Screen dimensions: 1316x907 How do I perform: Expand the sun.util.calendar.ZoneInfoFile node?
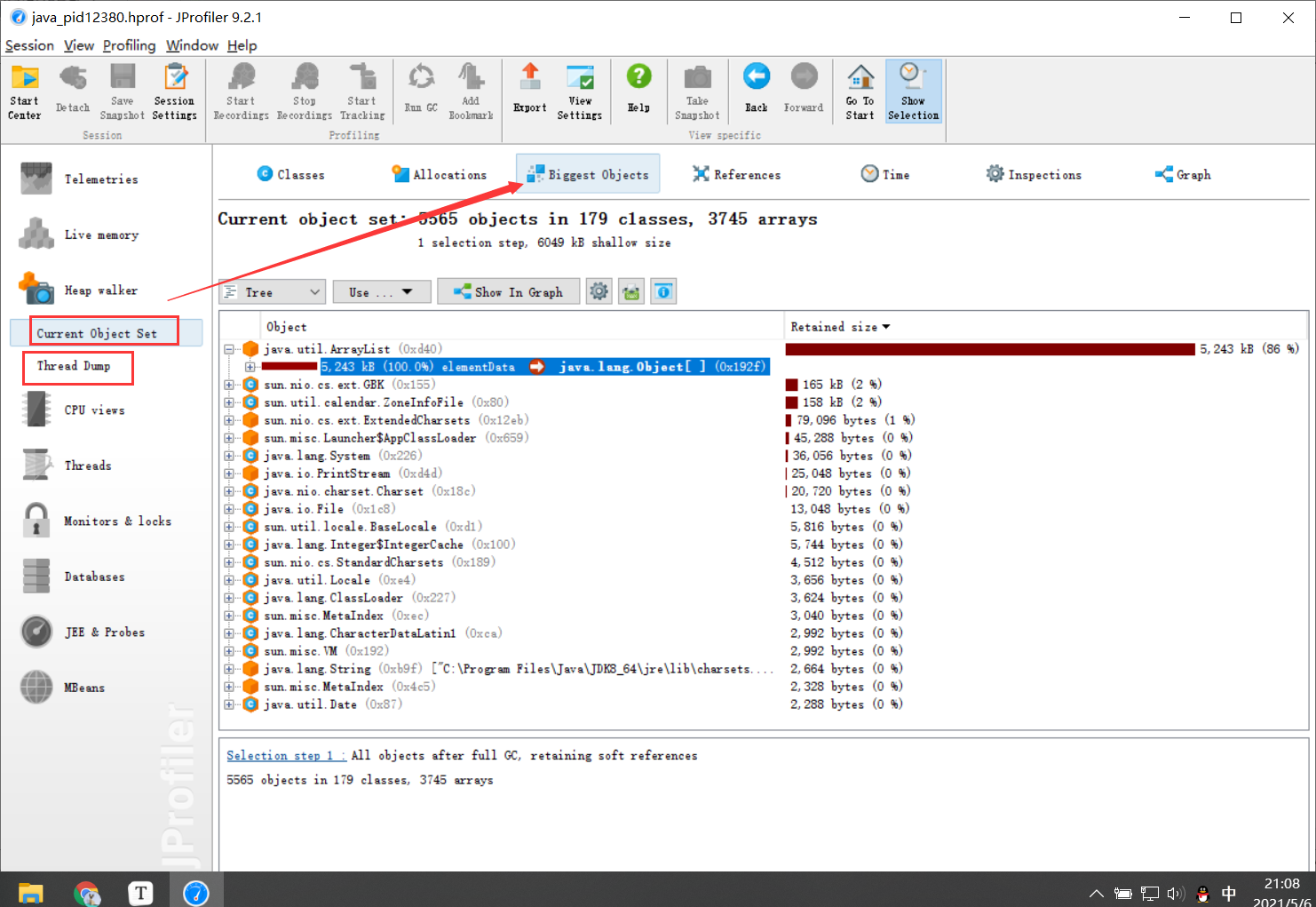click(x=229, y=402)
